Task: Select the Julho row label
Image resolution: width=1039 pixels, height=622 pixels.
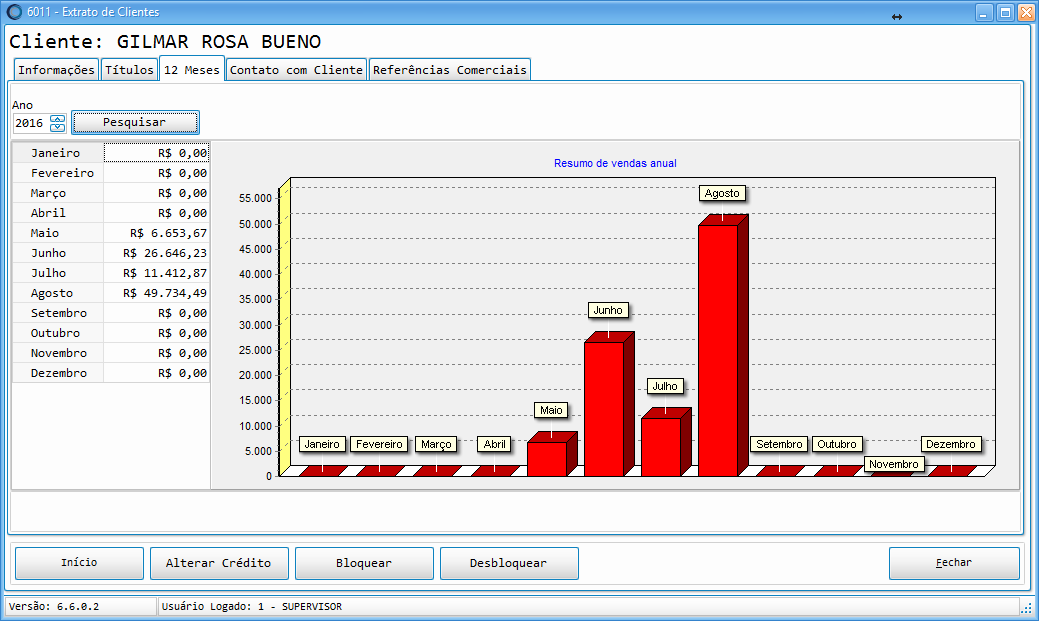Action: point(58,273)
